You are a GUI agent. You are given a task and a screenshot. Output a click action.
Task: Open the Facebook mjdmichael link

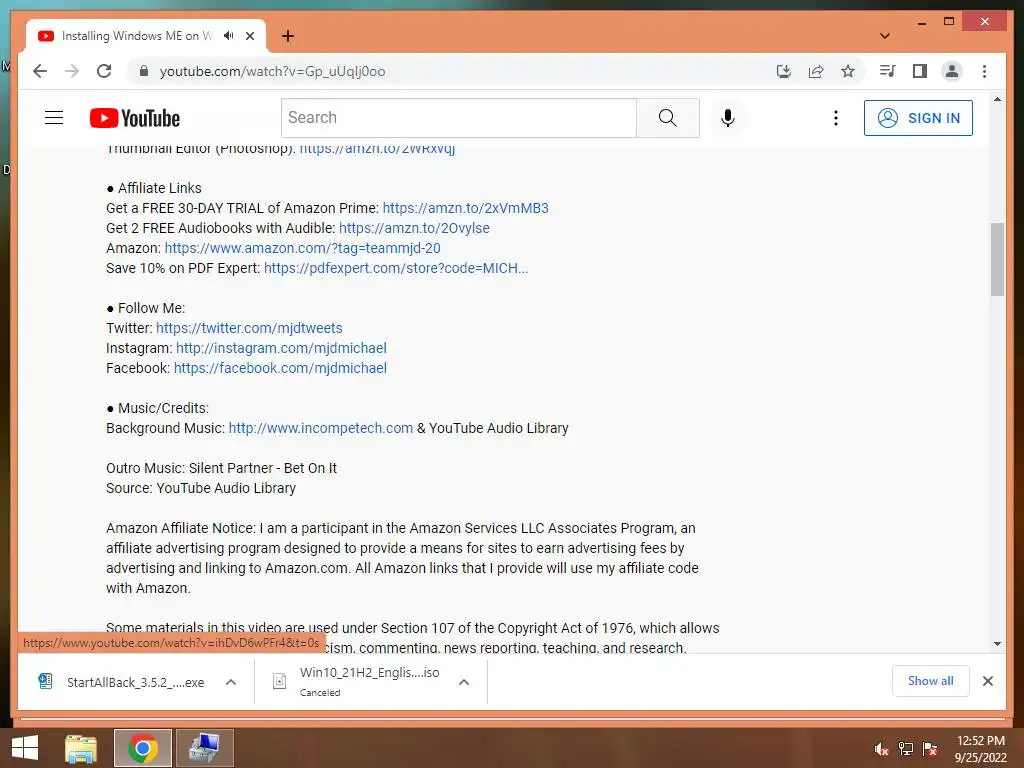280,368
